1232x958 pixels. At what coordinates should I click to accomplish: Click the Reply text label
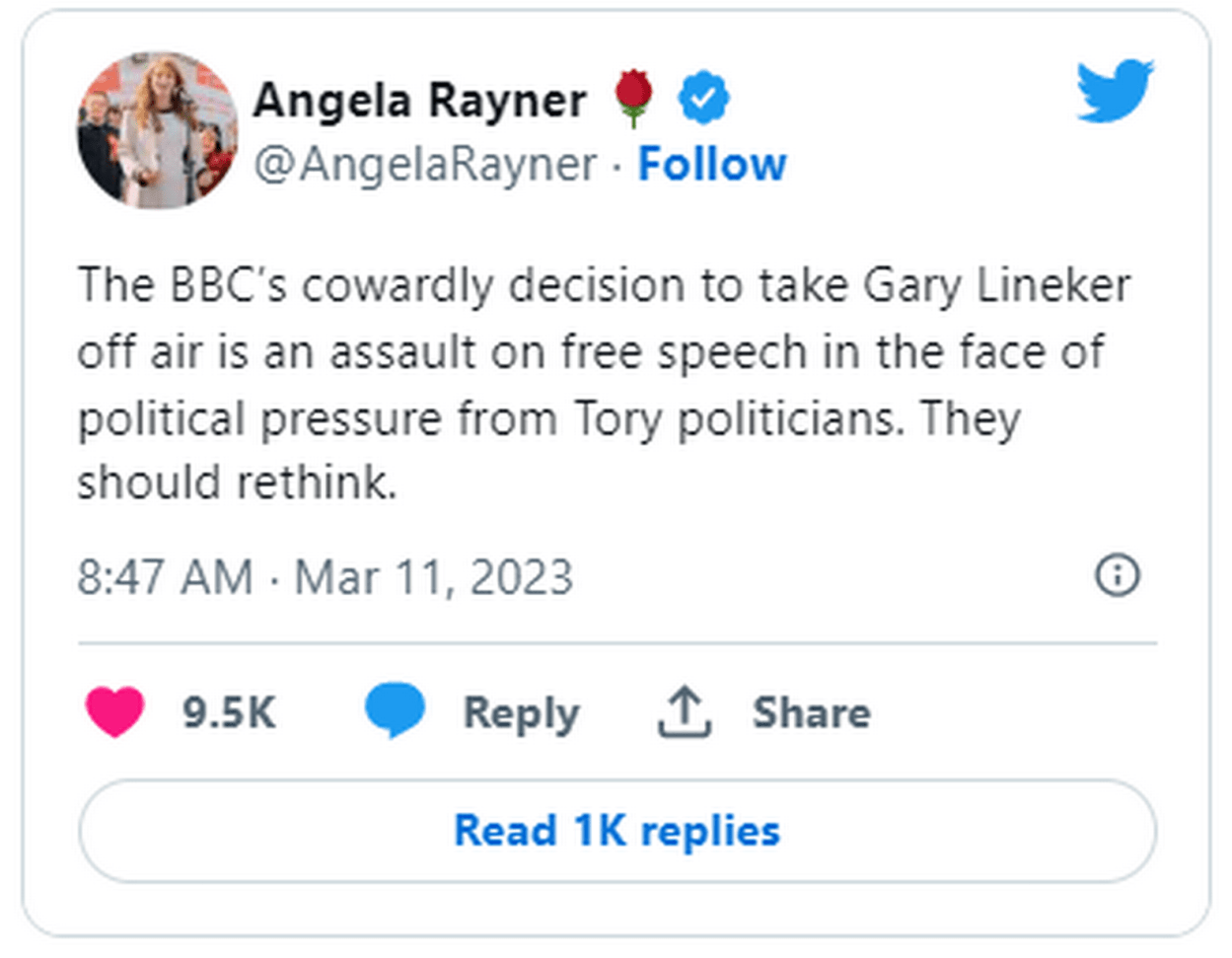click(x=521, y=712)
